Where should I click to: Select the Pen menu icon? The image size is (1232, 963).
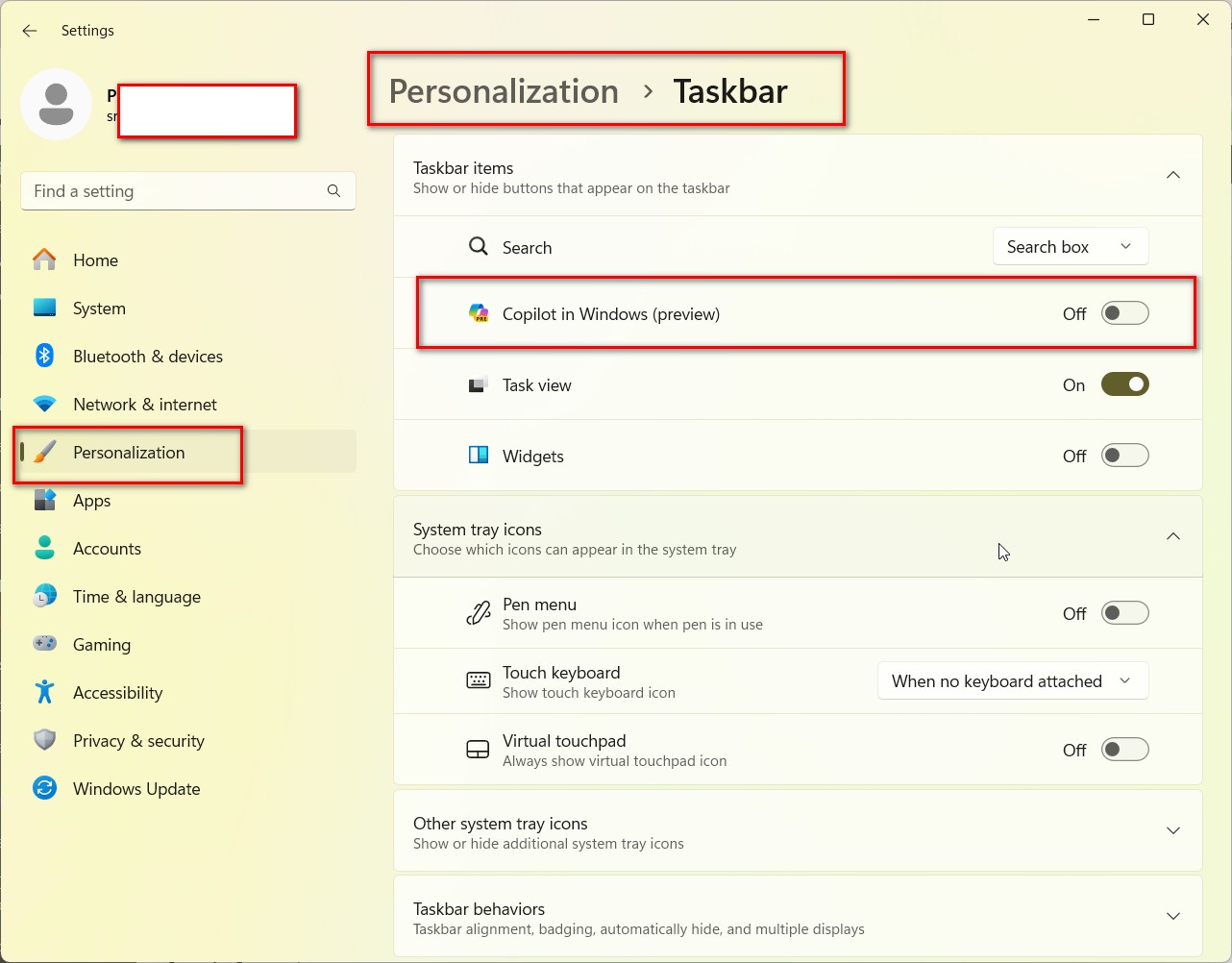(478, 612)
